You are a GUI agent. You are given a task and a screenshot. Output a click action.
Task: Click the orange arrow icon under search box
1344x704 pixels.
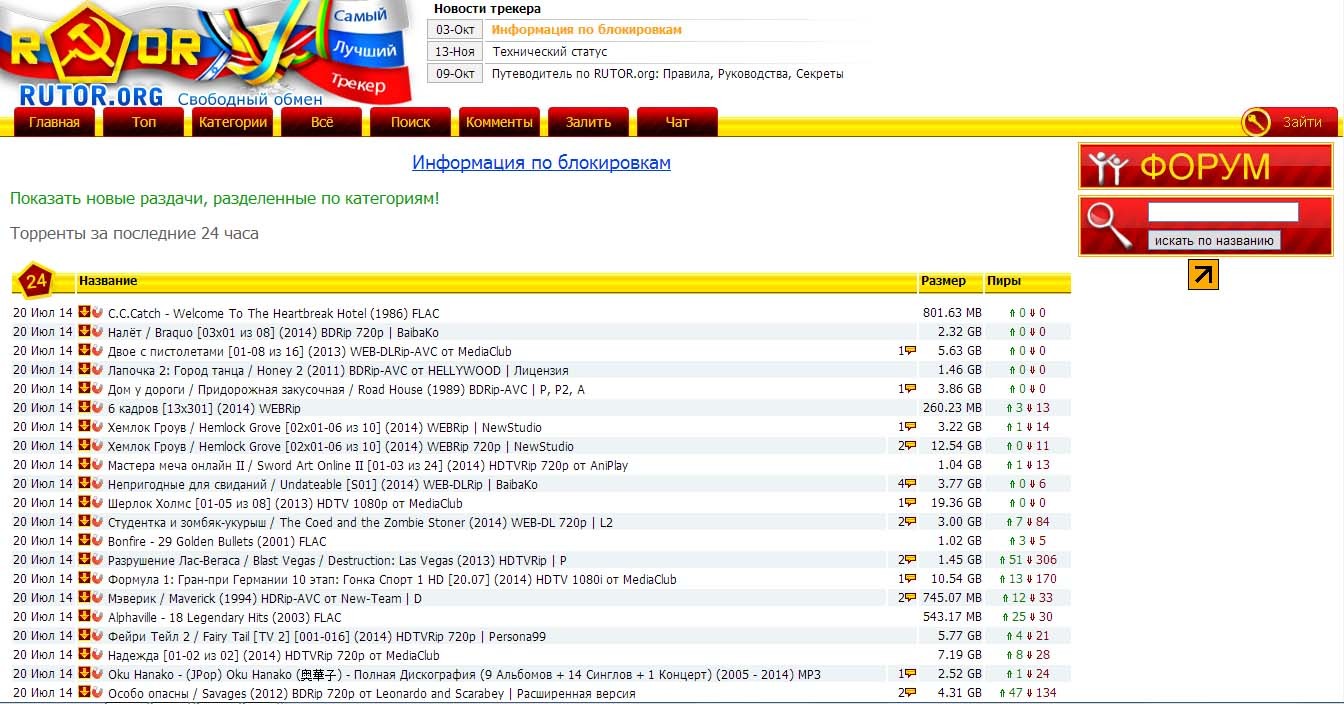tap(1203, 274)
